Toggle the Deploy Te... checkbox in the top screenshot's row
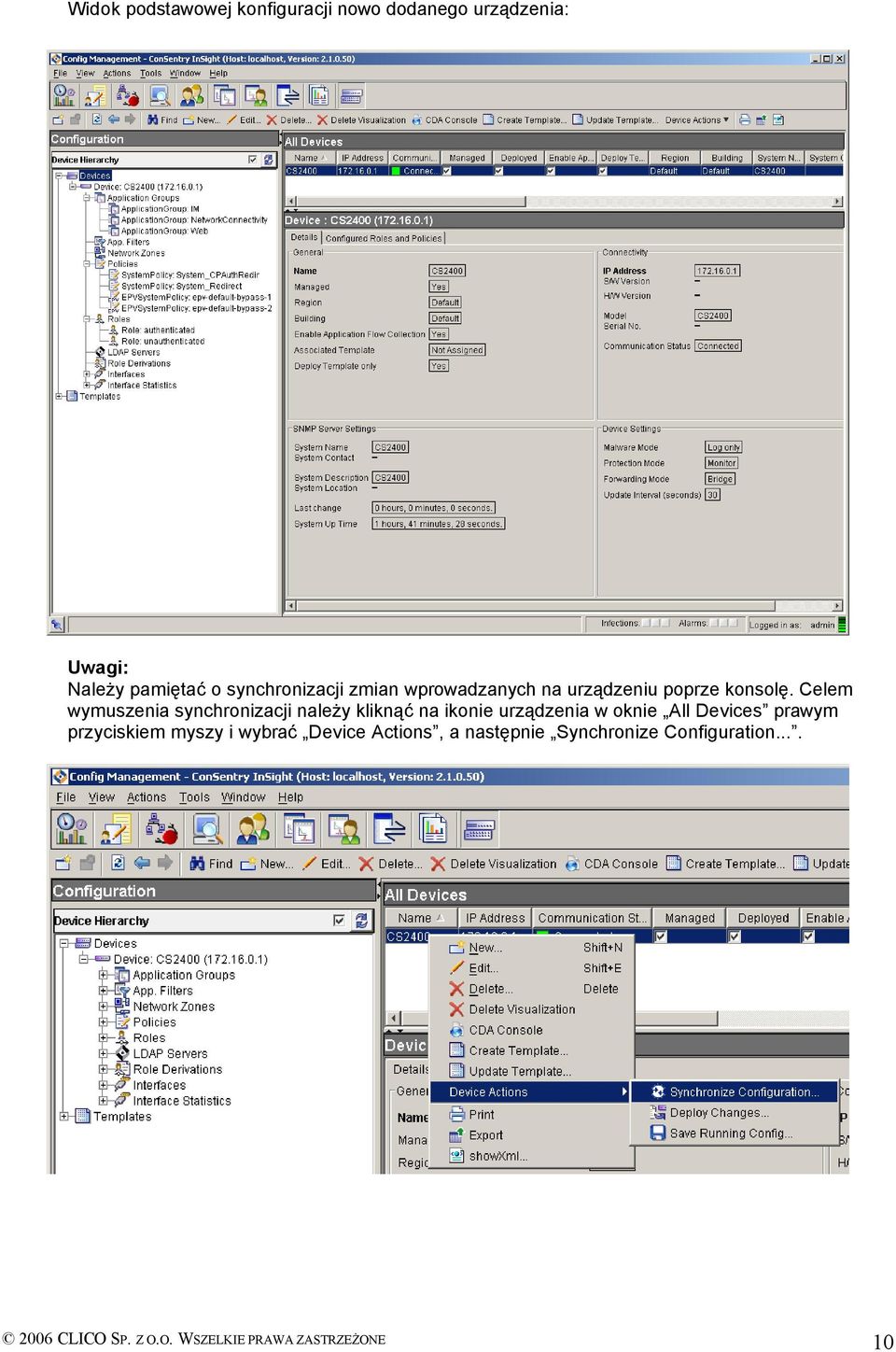Screen dimensions: 896x1352 pos(603,171)
